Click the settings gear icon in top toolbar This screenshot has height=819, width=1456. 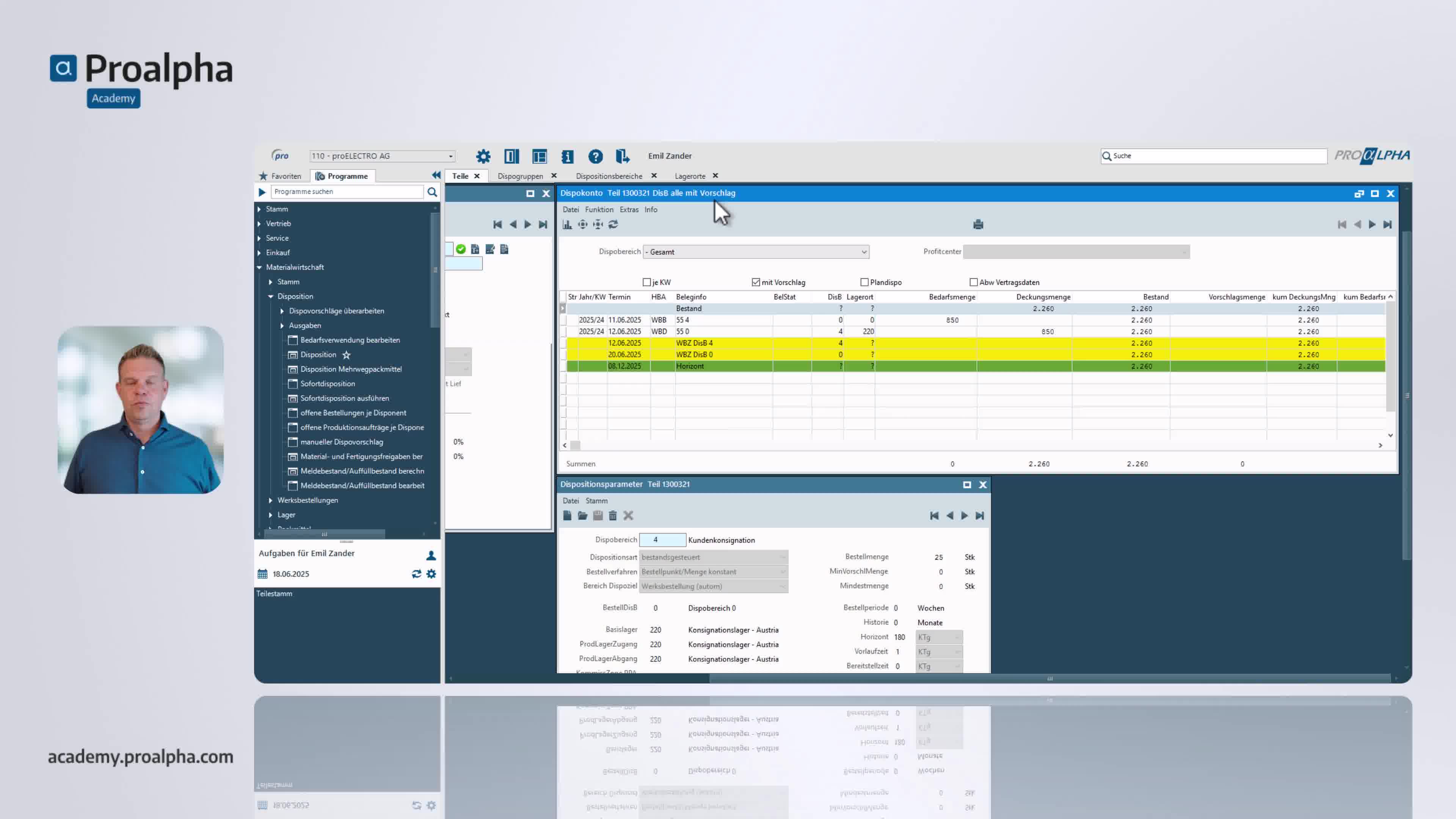483,156
